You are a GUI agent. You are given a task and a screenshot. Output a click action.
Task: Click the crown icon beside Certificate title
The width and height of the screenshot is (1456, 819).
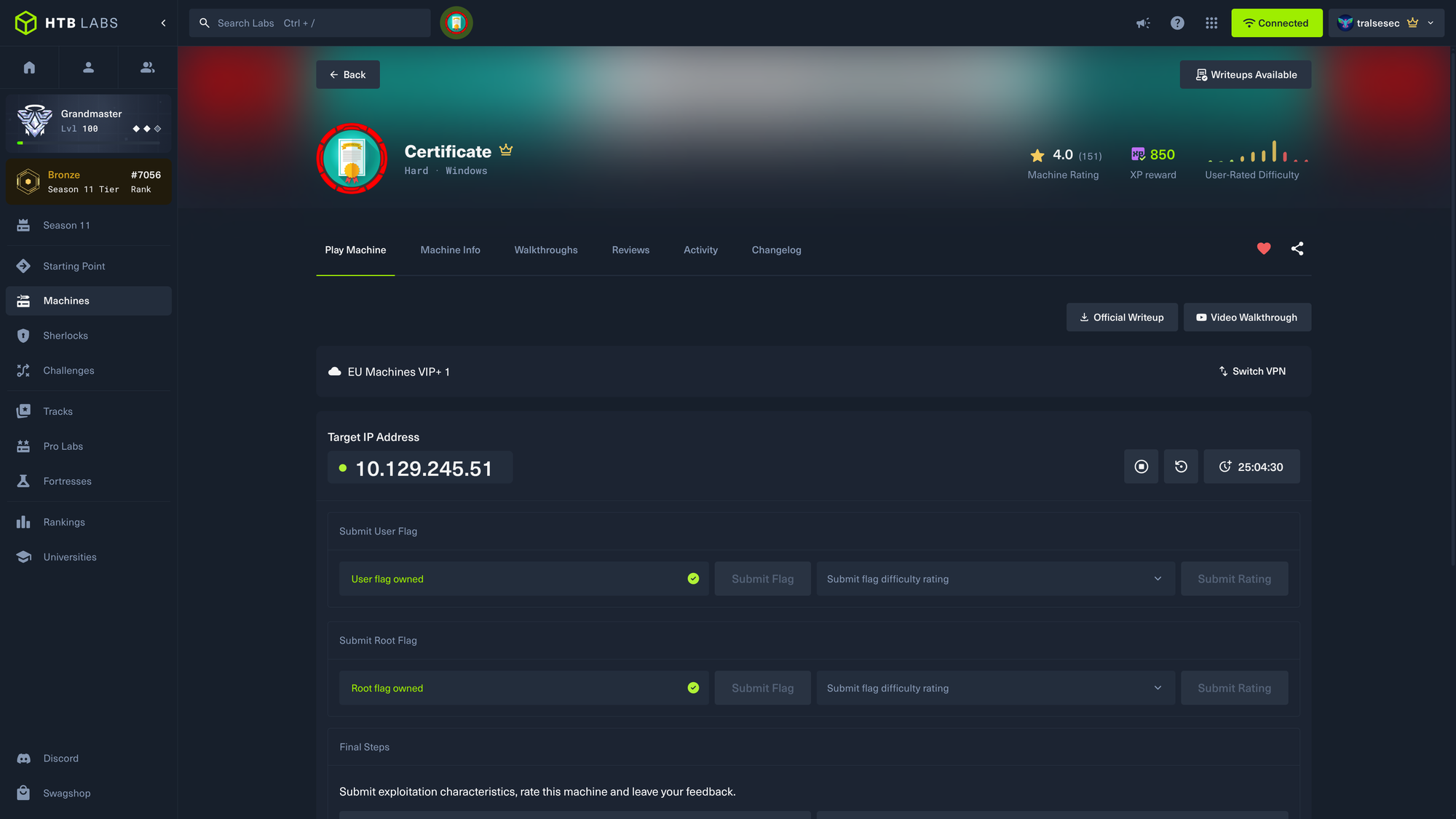(x=506, y=150)
